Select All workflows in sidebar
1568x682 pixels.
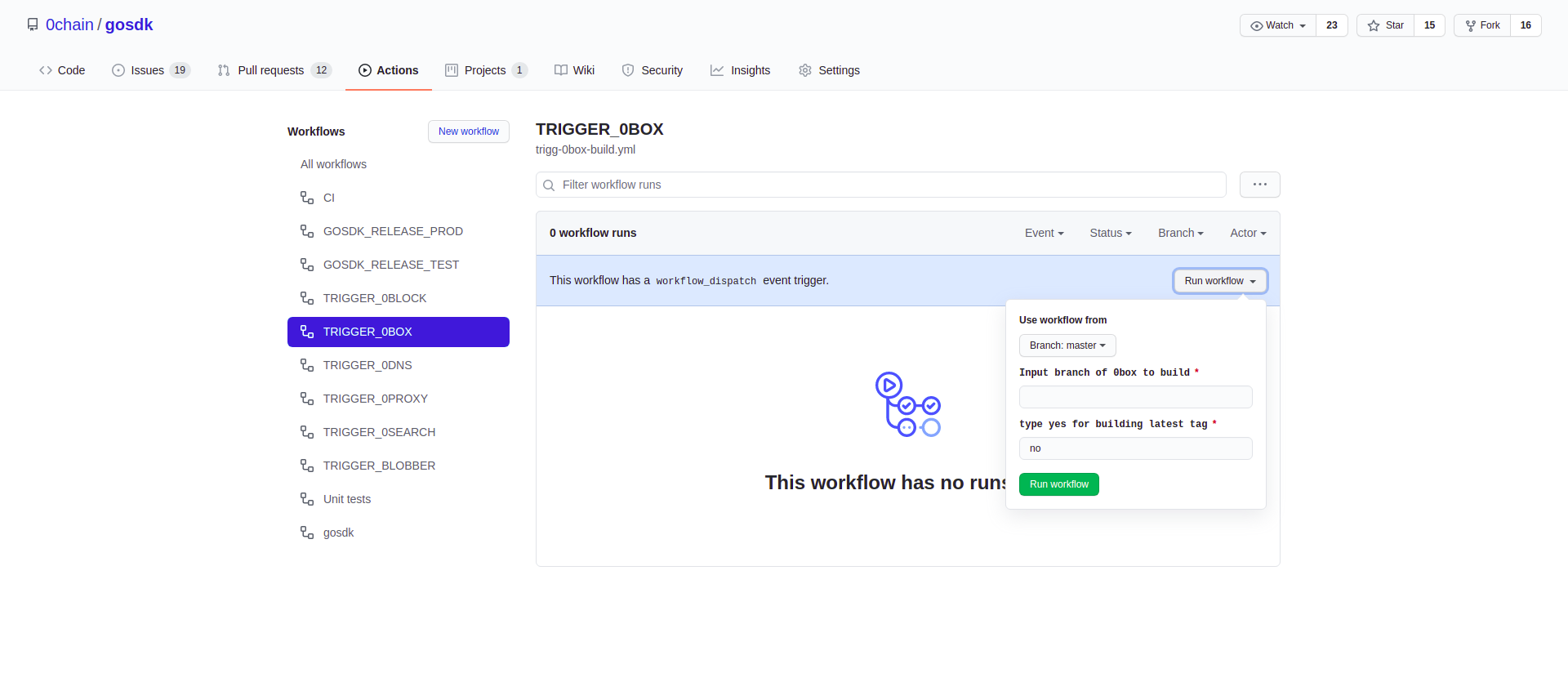pos(399,164)
